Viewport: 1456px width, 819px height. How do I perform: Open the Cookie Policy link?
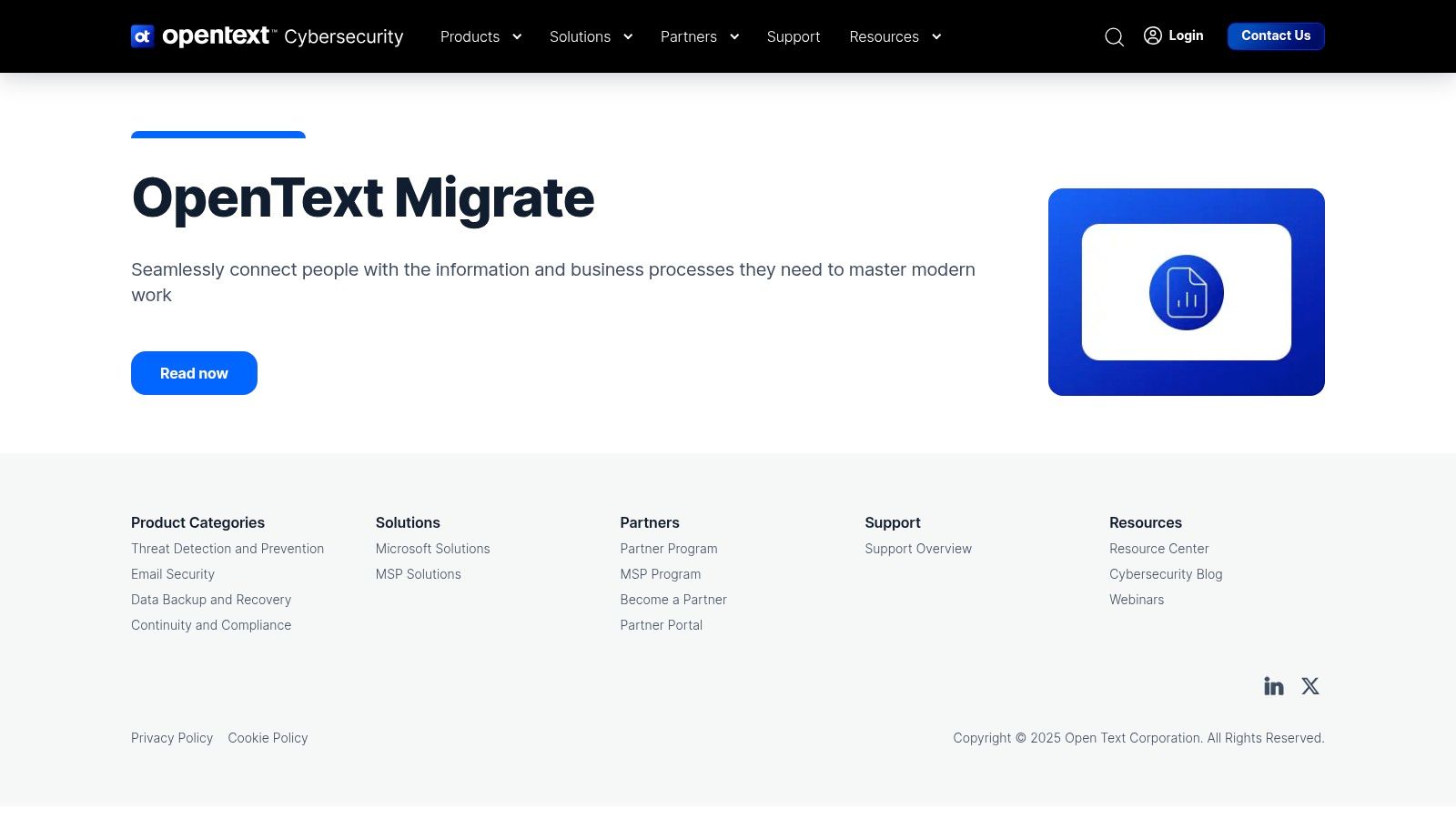(268, 738)
